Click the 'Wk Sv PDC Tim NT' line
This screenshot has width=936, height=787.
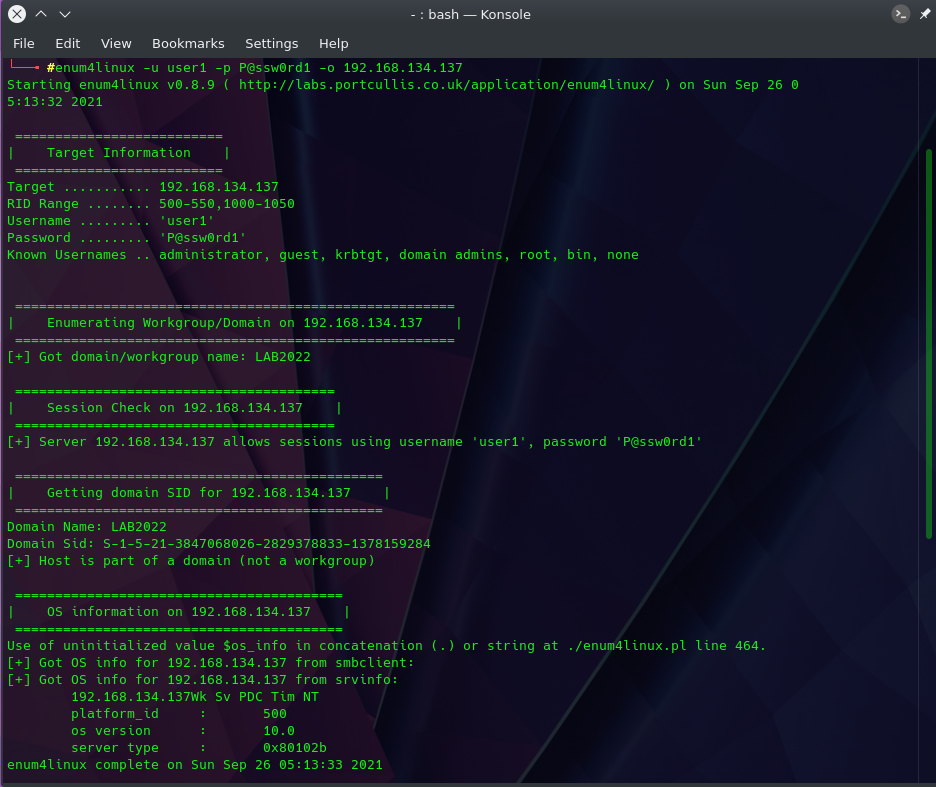coord(195,697)
